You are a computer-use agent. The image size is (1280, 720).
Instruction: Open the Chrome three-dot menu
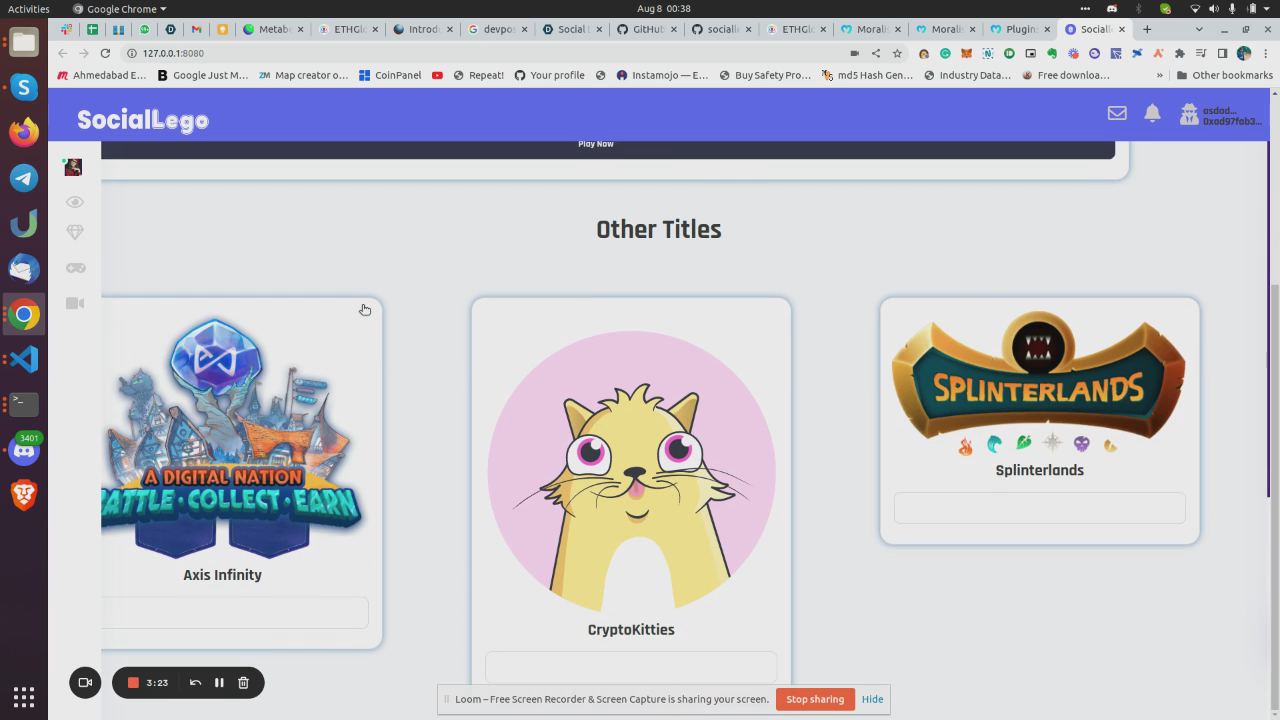(1265, 53)
